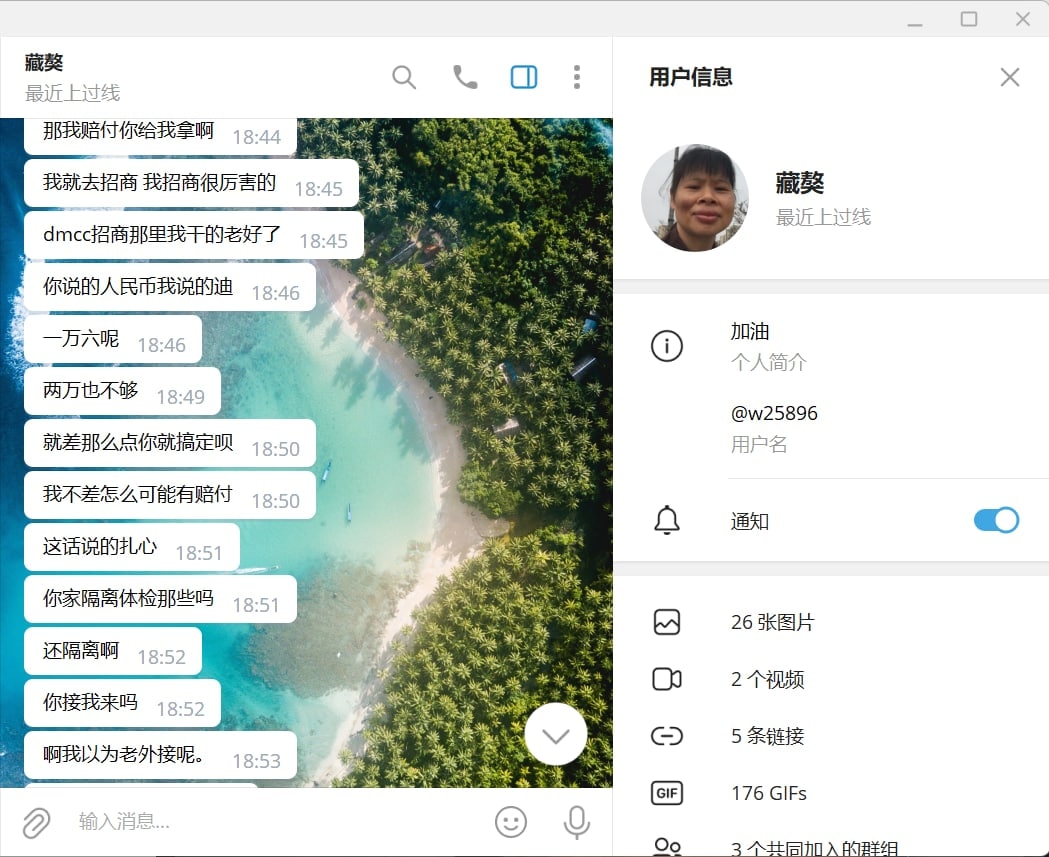
Task: Click the bio text 加油
Action: [x=750, y=331]
